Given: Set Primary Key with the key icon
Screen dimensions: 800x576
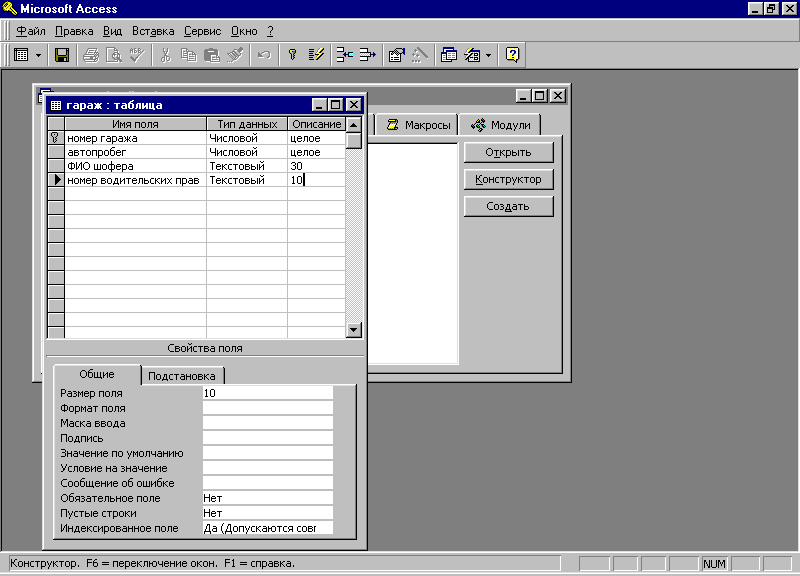Looking at the screenshot, I should 292,55.
